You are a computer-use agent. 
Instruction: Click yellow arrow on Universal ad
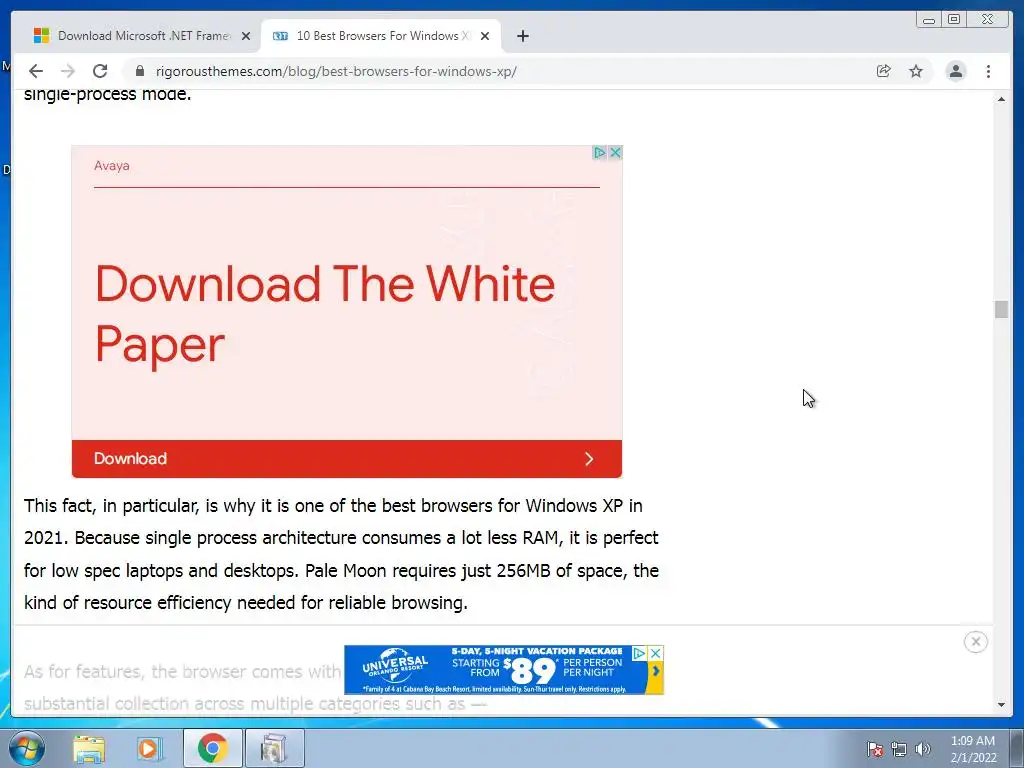point(655,671)
